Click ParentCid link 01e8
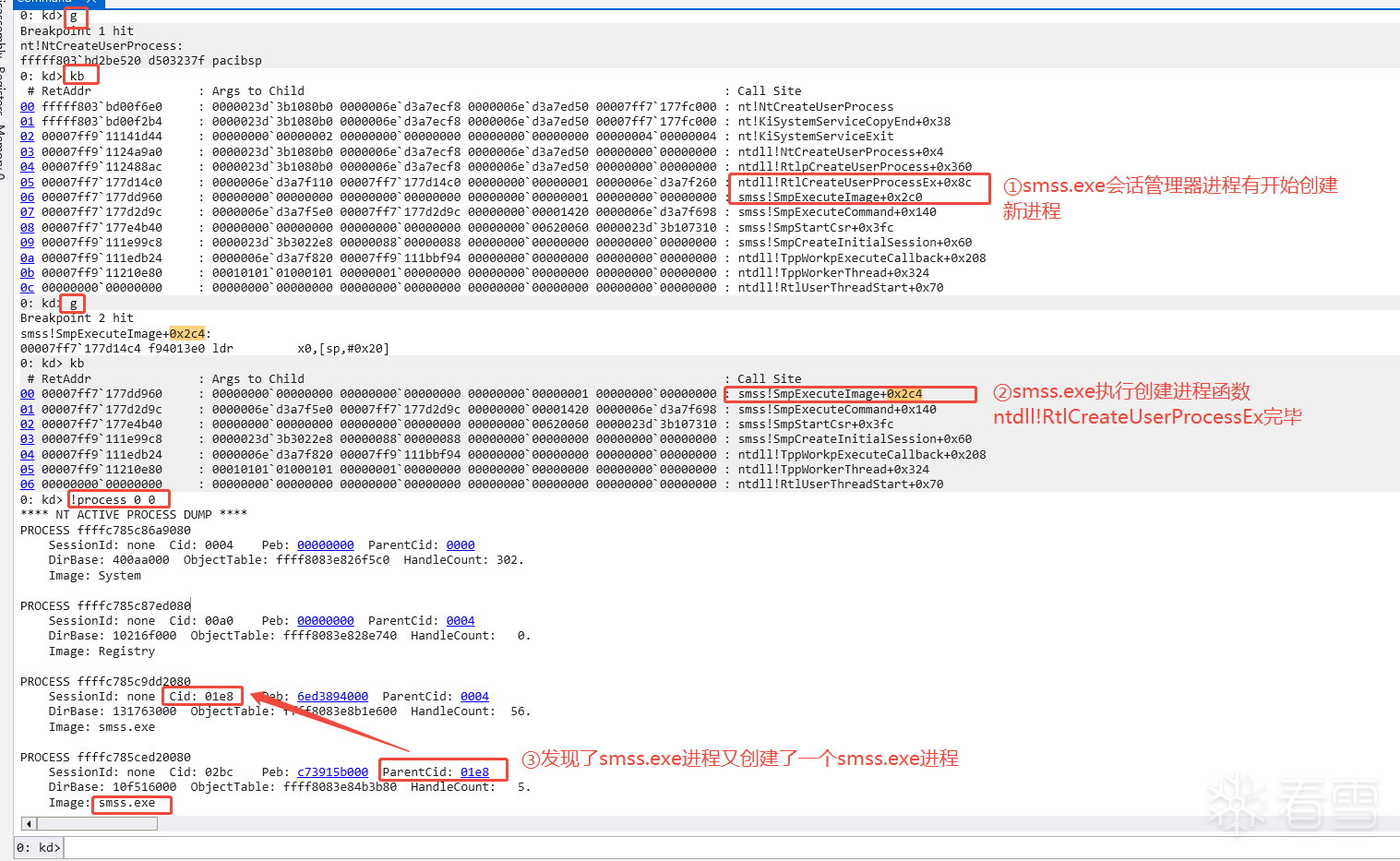The width and height of the screenshot is (1400, 861). coord(474,772)
